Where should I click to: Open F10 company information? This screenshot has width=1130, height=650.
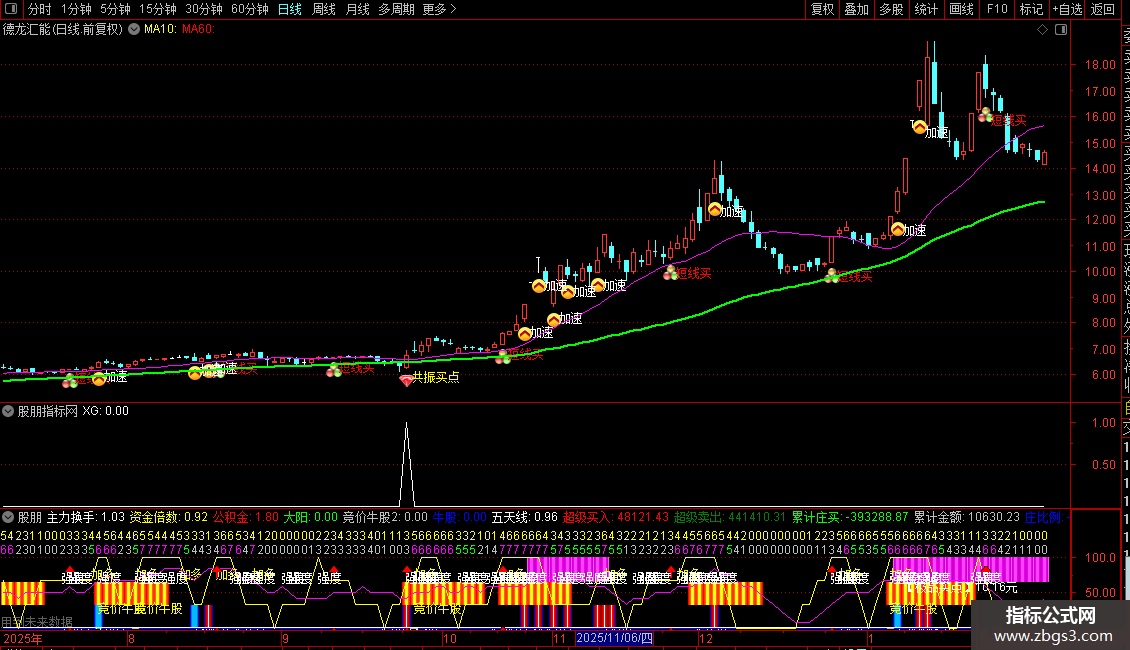coord(997,9)
